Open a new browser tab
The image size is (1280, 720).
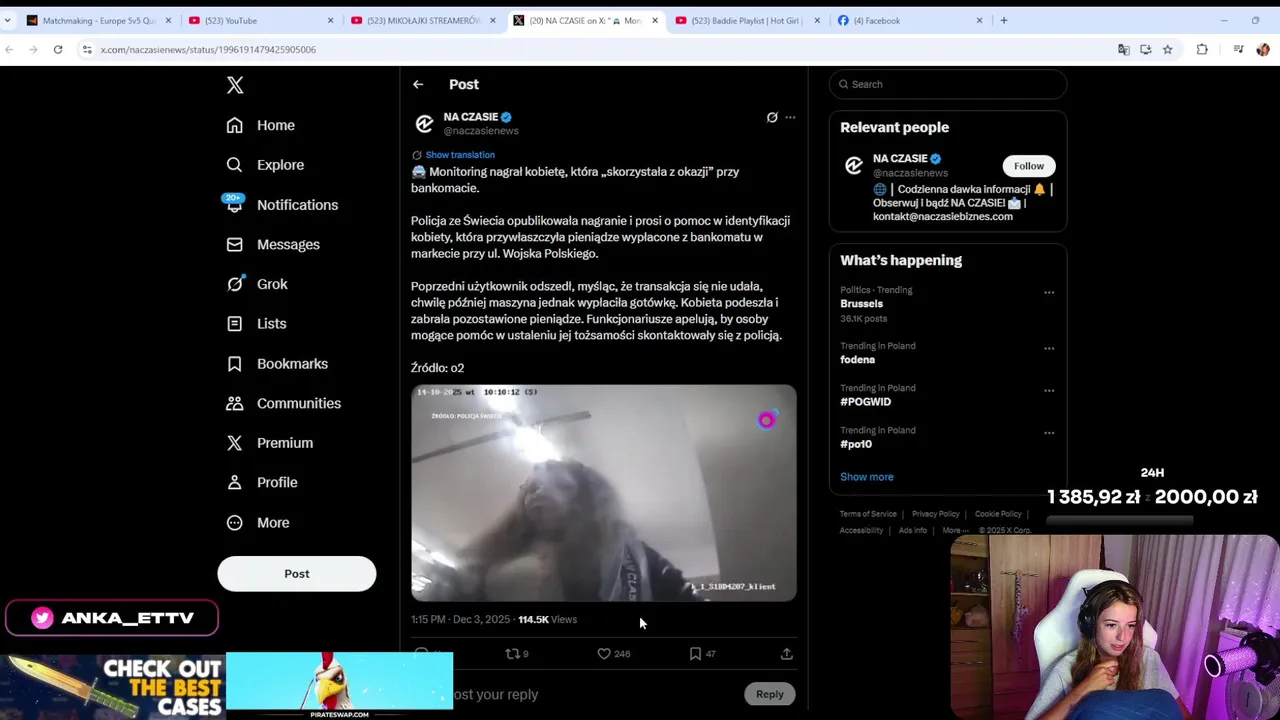(x=1004, y=20)
